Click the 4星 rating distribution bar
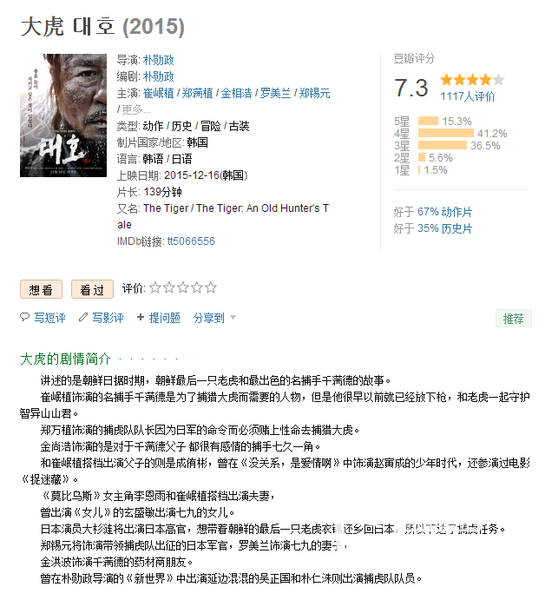Viewport: 545px width, 600px height. coord(446,133)
